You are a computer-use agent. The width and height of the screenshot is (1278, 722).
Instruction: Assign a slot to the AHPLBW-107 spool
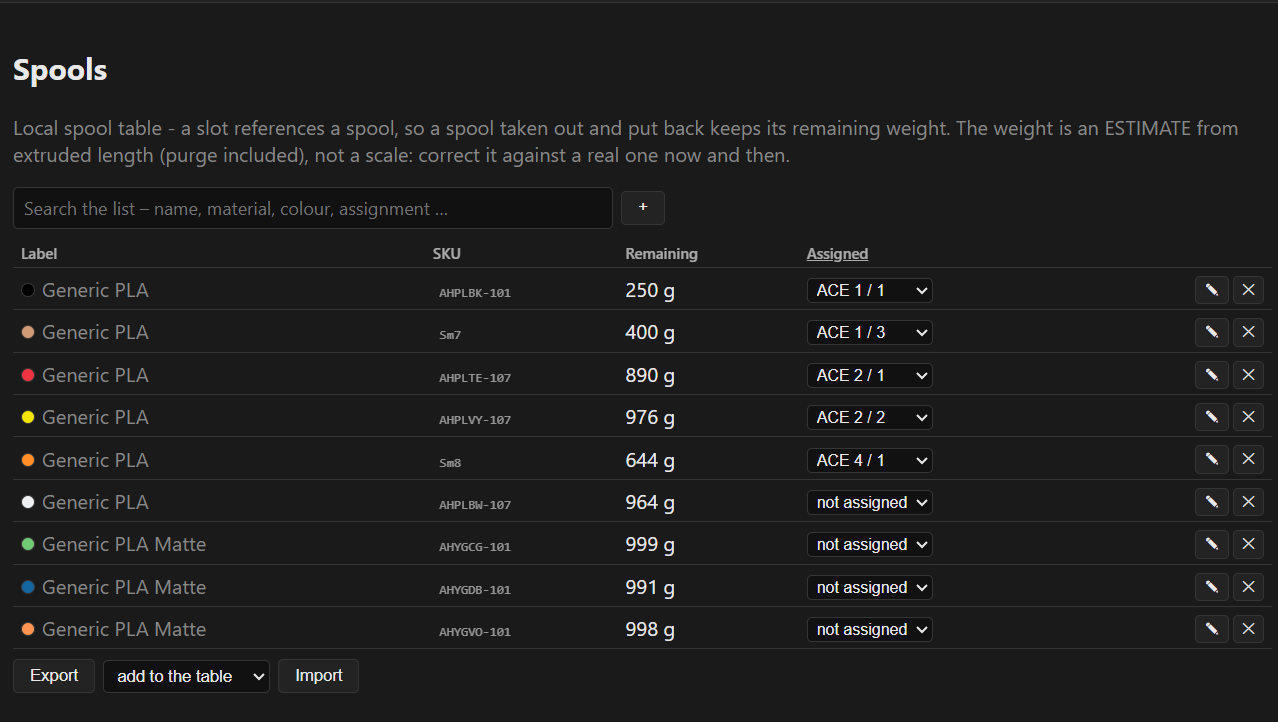[x=870, y=502]
